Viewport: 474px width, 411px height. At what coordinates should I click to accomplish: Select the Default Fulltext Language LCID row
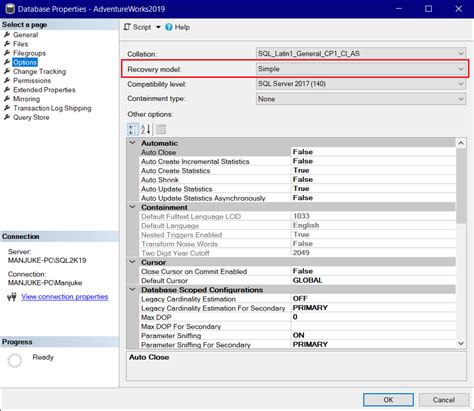pyautogui.click(x=297, y=216)
